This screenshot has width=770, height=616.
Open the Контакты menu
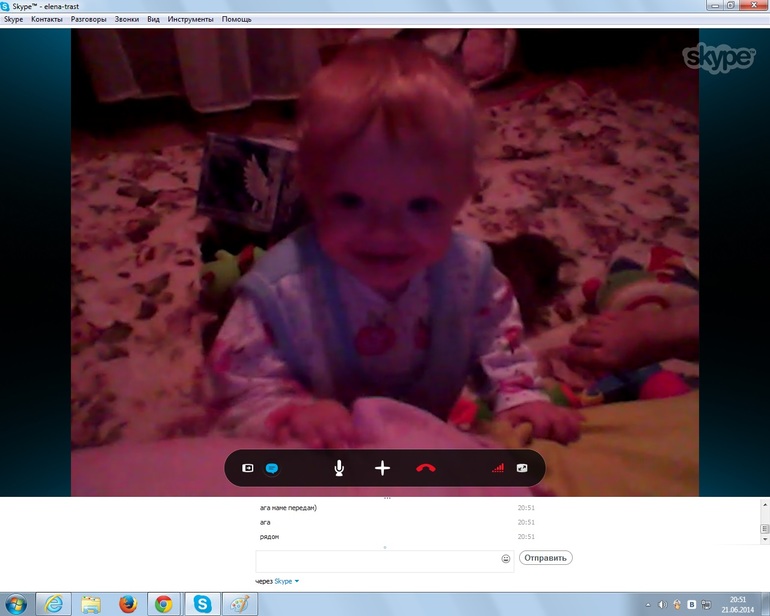pyautogui.click(x=47, y=19)
